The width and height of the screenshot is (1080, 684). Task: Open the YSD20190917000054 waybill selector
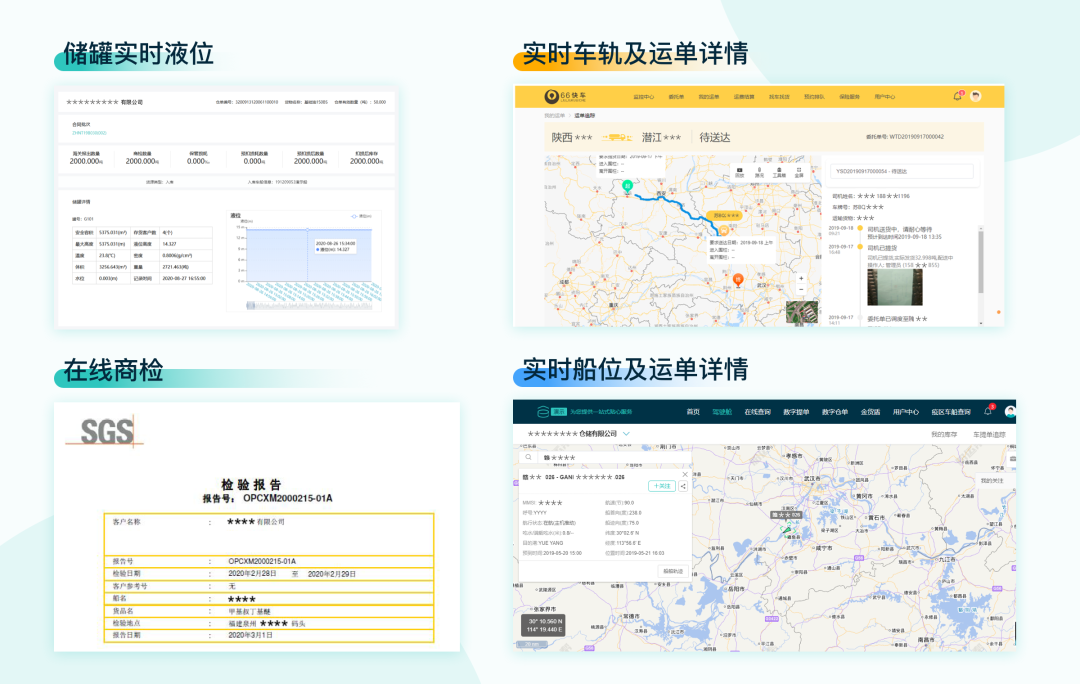(901, 171)
